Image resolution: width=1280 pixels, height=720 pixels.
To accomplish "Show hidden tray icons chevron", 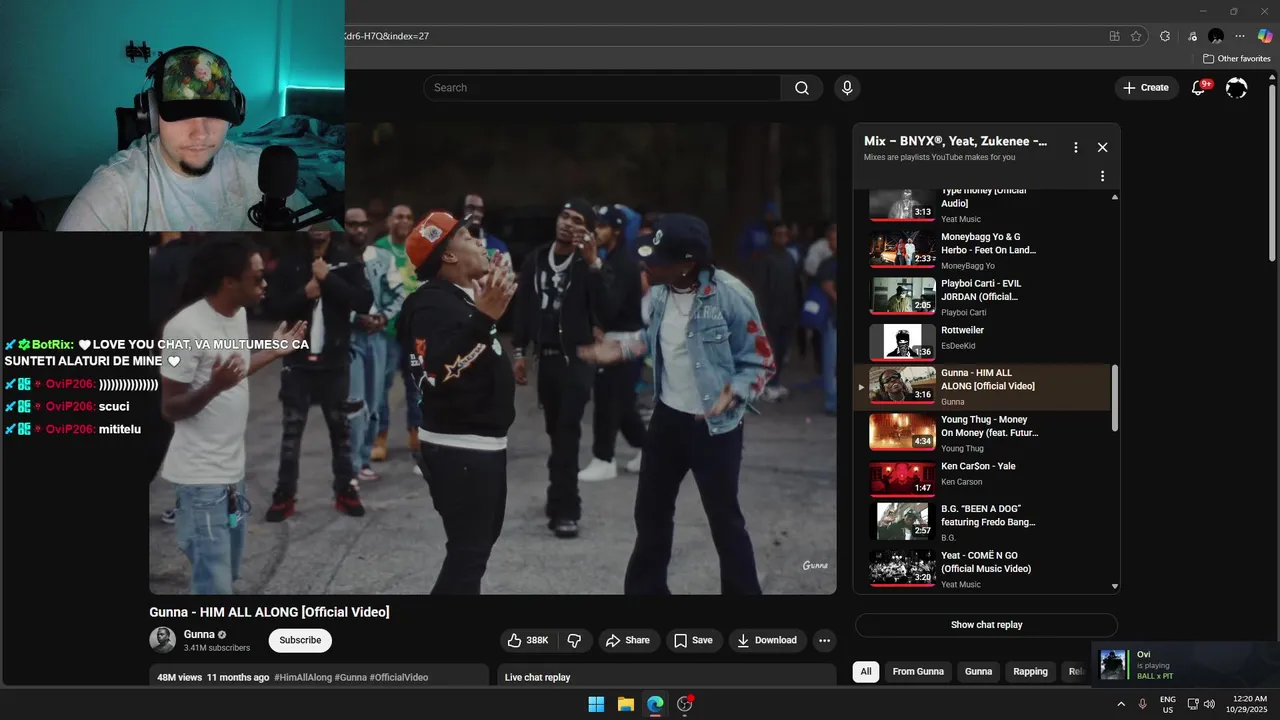I will [1120, 704].
